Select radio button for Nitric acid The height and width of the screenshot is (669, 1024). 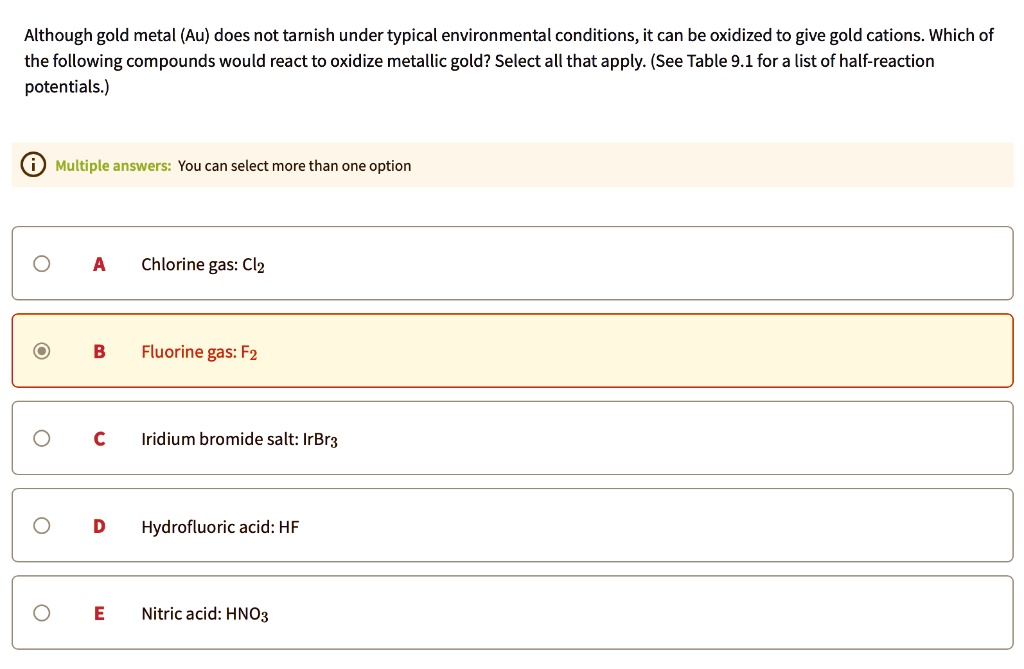[x=41, y=613]
